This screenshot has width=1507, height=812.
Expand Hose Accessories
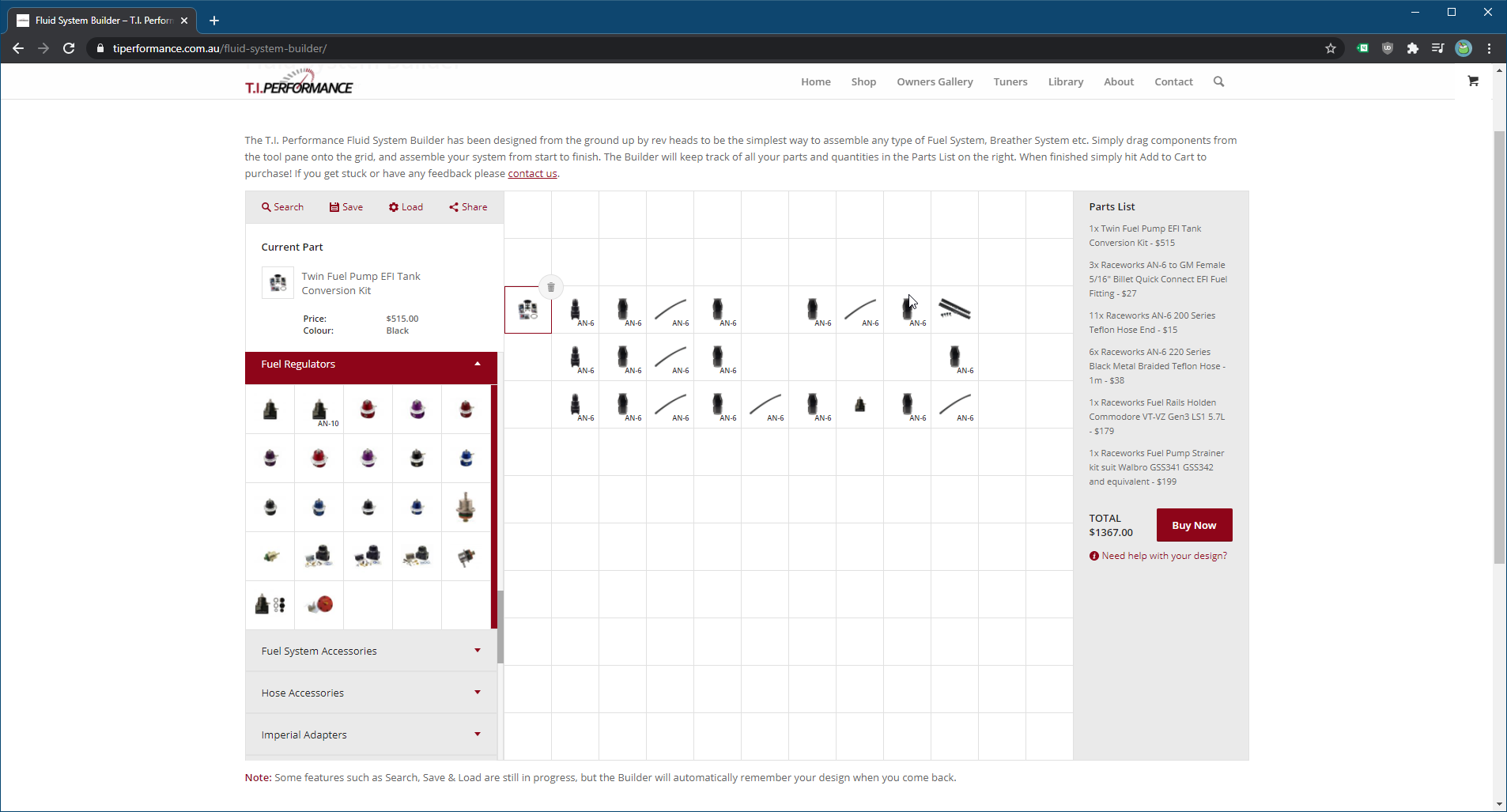click(371, 693)
